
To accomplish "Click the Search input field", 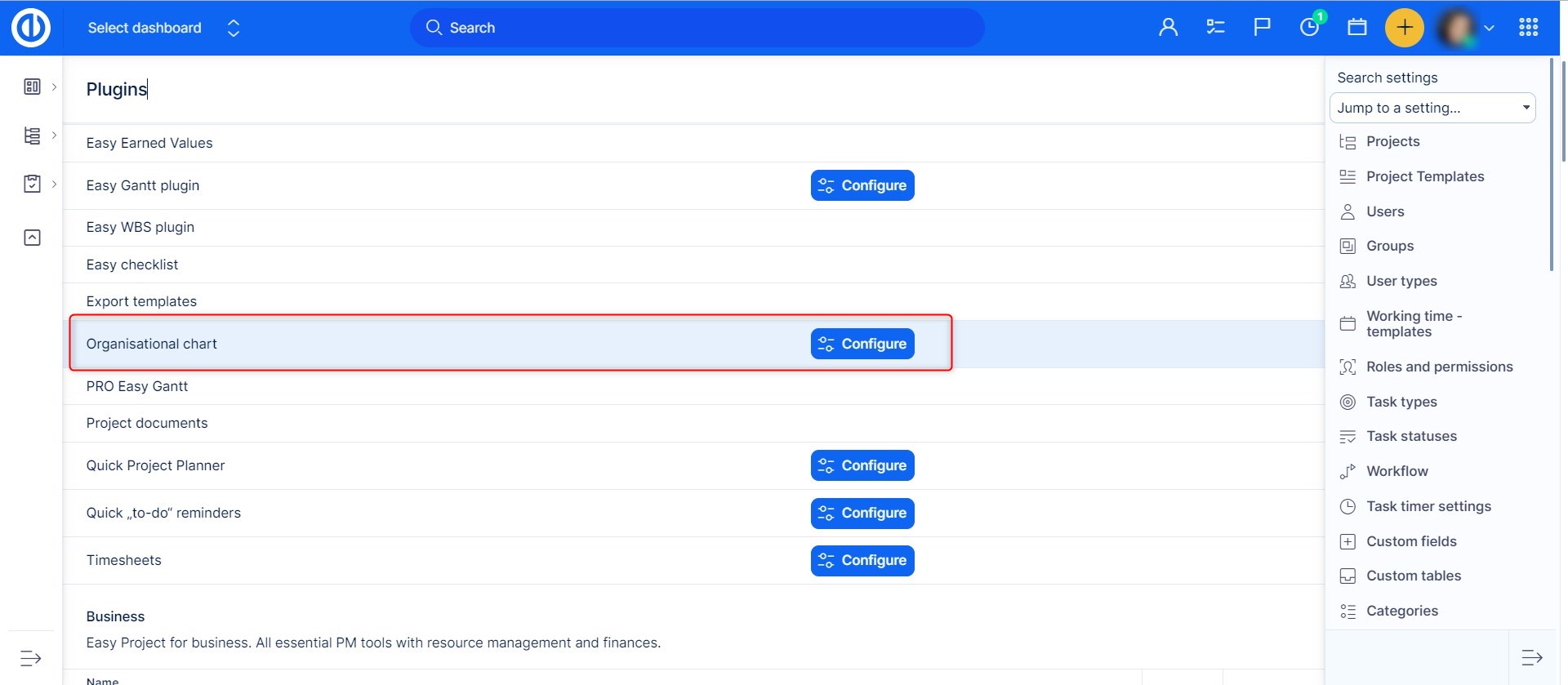I will 697,28.
